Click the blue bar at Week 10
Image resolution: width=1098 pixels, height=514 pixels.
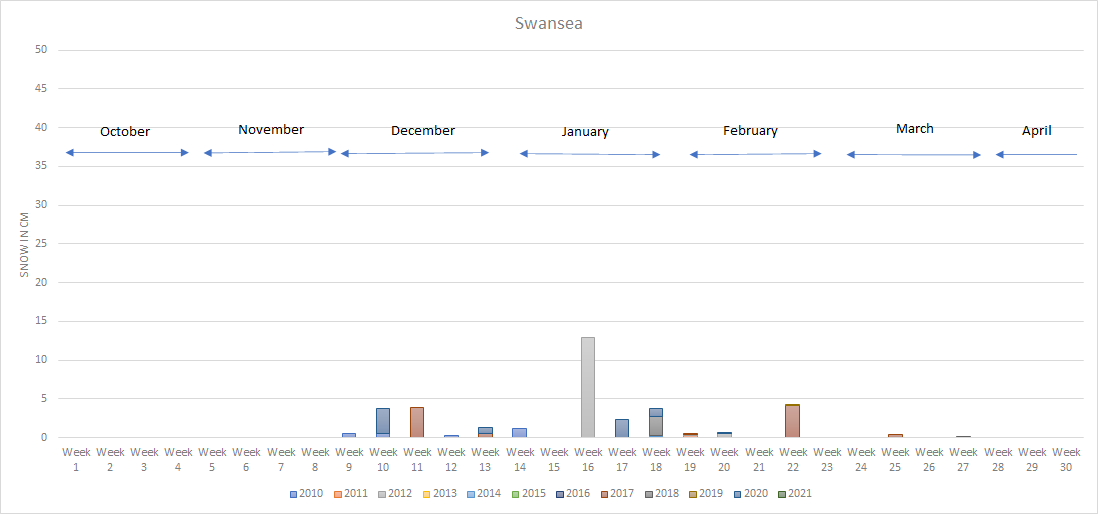click(x=383, y=422)
